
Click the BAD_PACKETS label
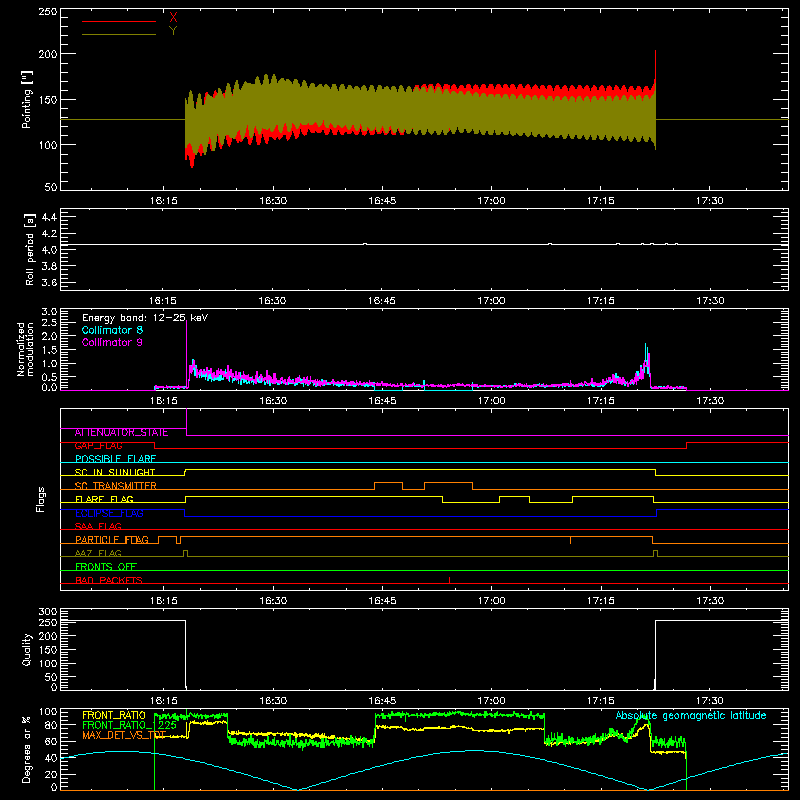point(109,580)
